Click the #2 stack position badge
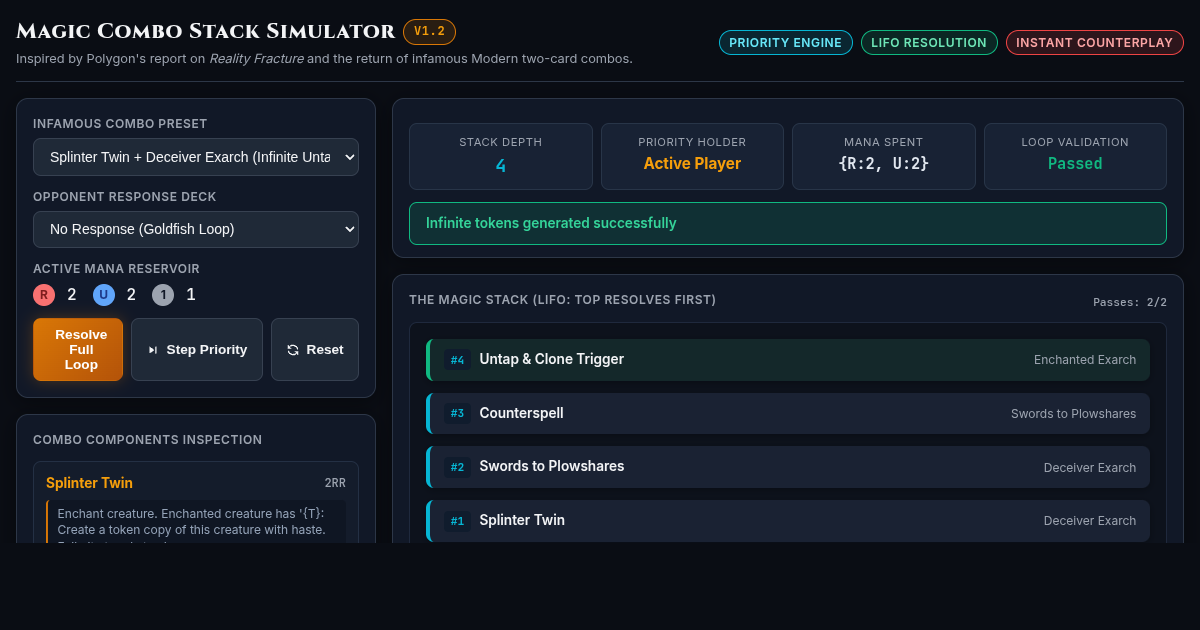Screen dimensions: 1200x630 coord(457,467)
